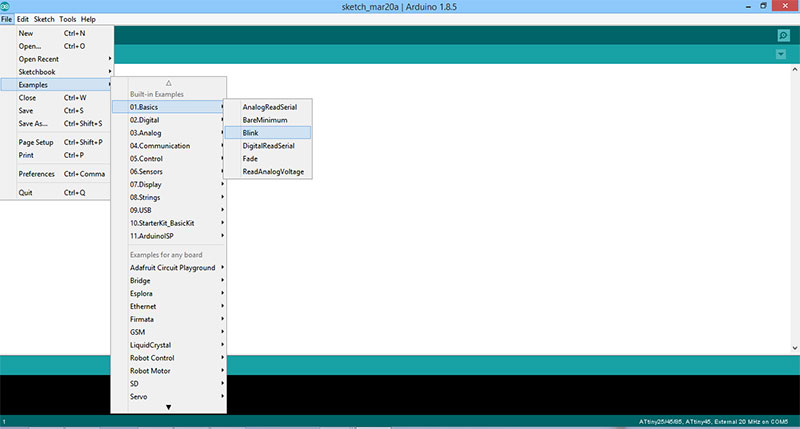Screen dimensions: 800x429
Task: Open the Esplora examples submenu
Action: point(169,293)
